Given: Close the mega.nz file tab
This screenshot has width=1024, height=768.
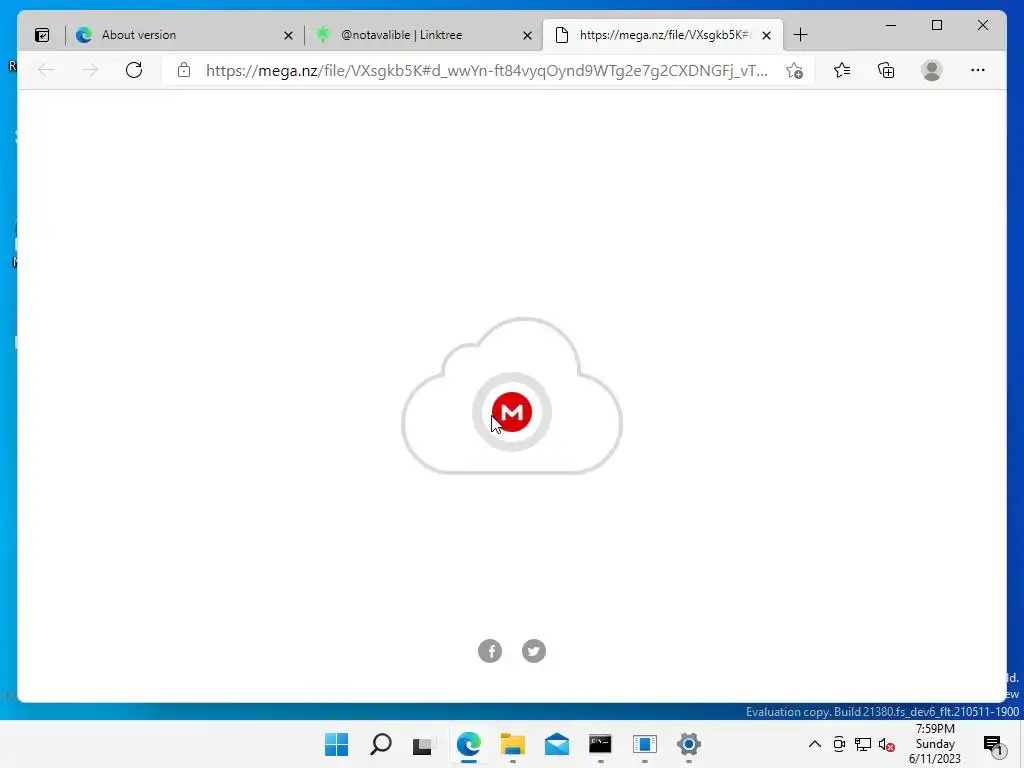Looking at the screenshot, I should (767, 35).
